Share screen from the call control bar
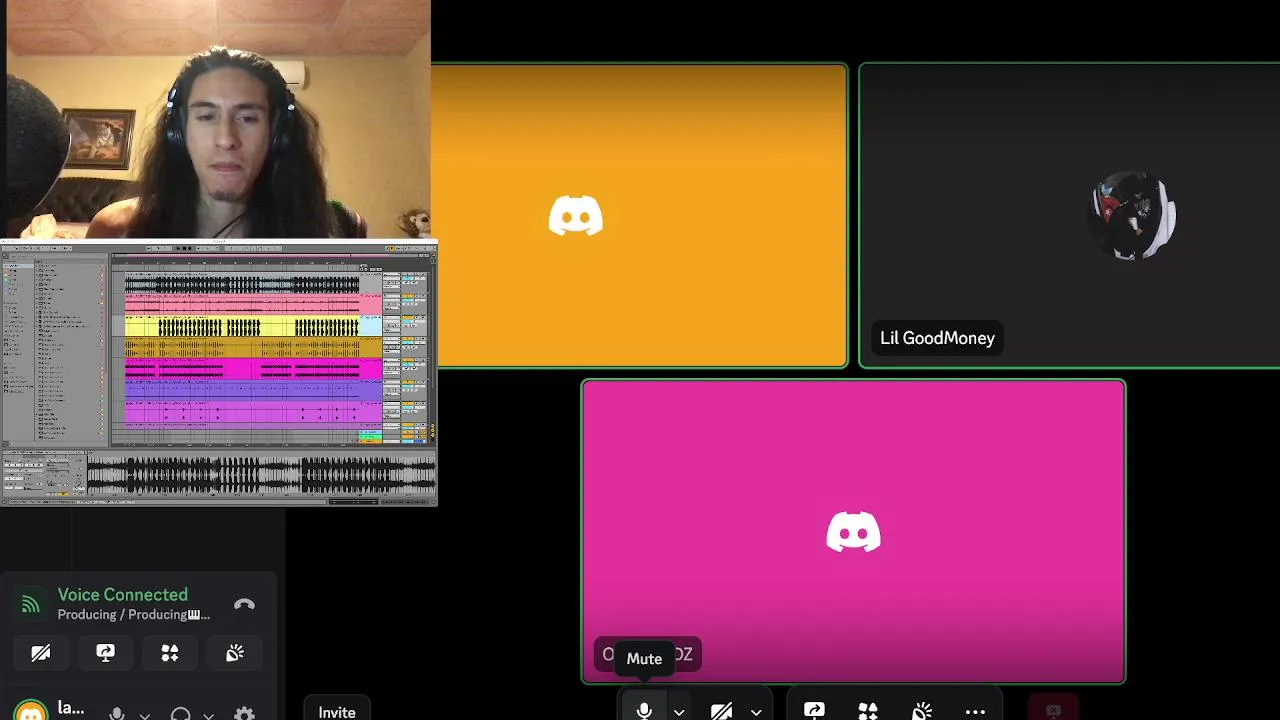The image size is (1280, 720). 814,710
